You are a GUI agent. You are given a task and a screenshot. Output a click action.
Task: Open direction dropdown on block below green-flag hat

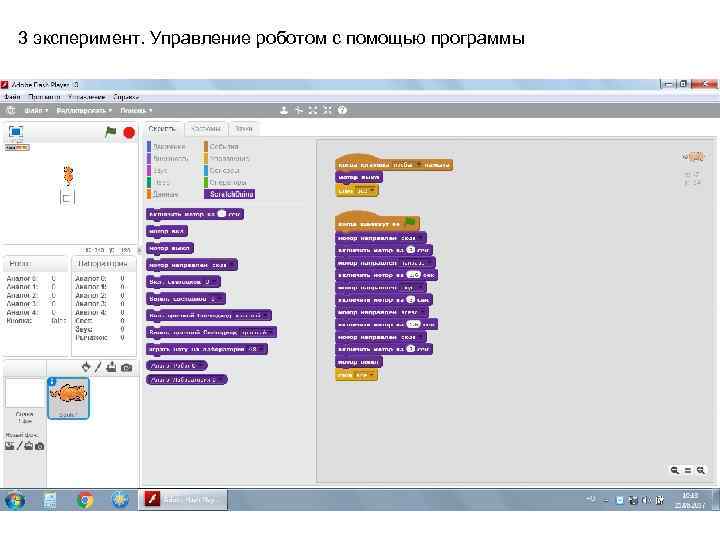(421, 238)
